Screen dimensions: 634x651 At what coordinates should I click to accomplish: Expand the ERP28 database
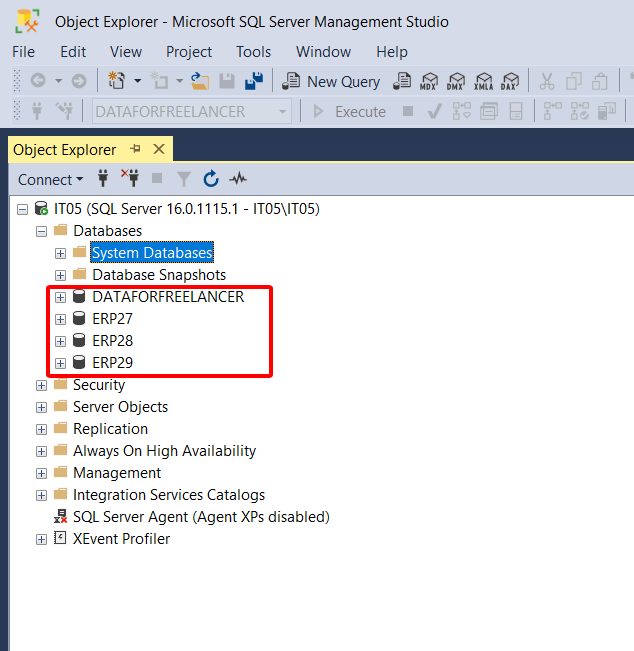point(61,341)
